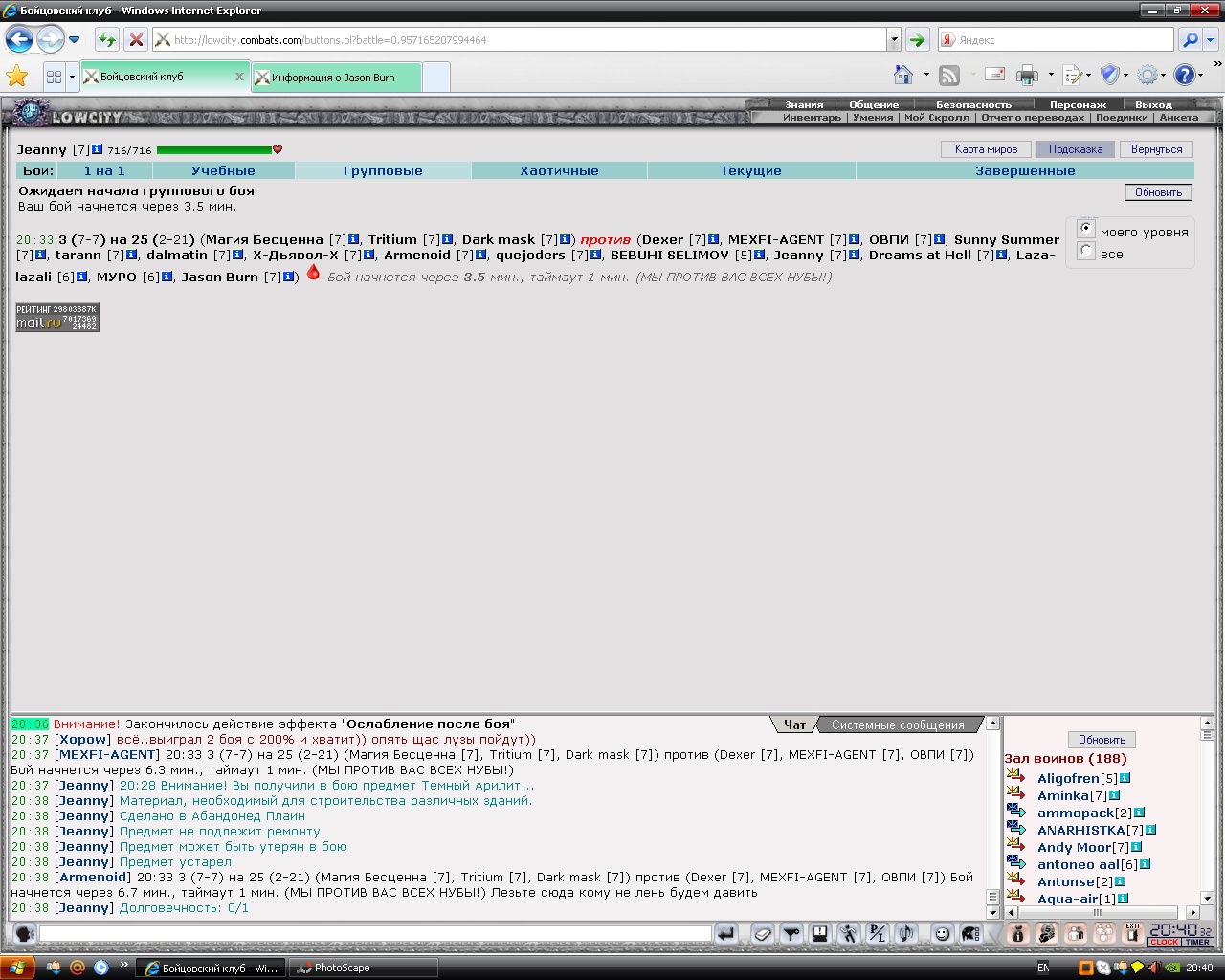Click the Yandex search magnifier icon
Viewport: 1225px width, 980px height.
[1190, 40]
